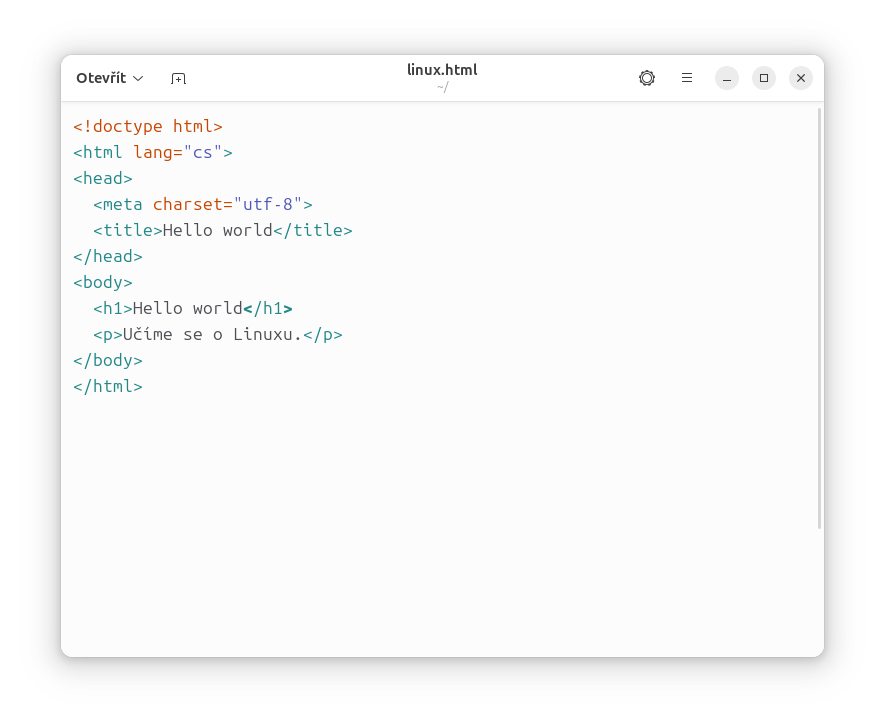Click the linux.html title in the header bar
885x724 pixels.
click(442, 70)
